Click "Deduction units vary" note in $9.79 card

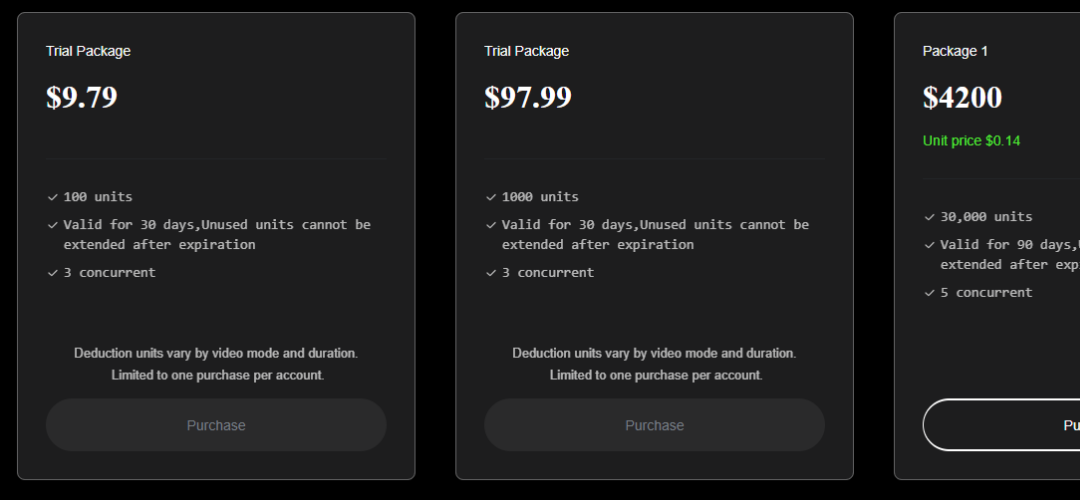point(216,353)
